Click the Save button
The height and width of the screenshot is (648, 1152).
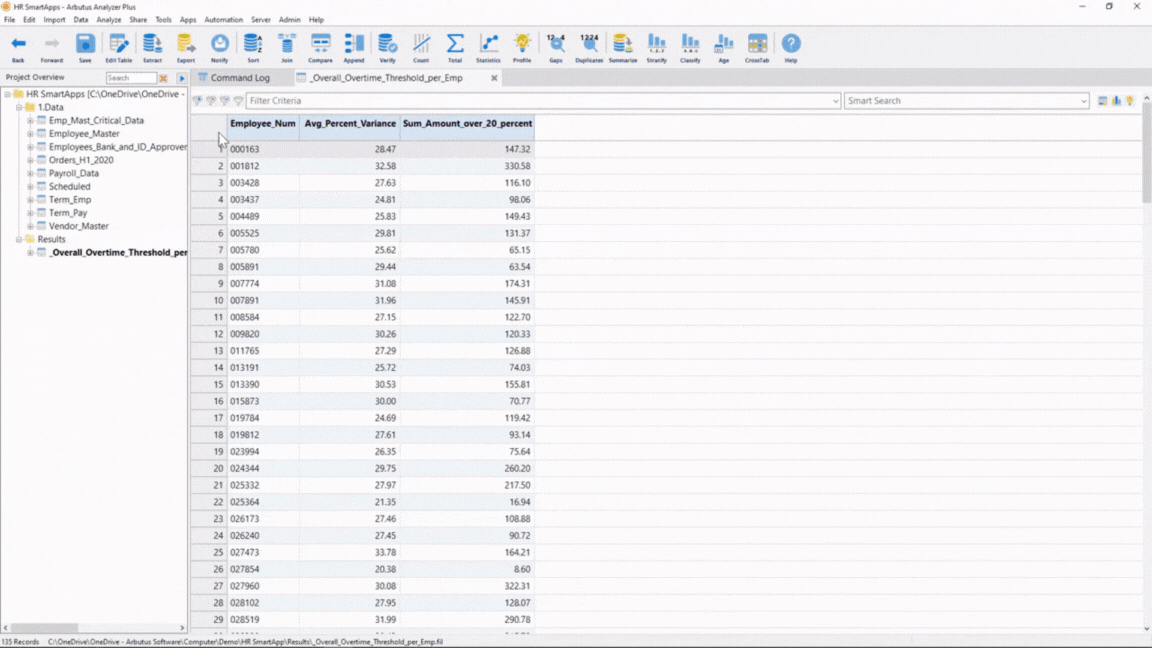pos(85,45)
